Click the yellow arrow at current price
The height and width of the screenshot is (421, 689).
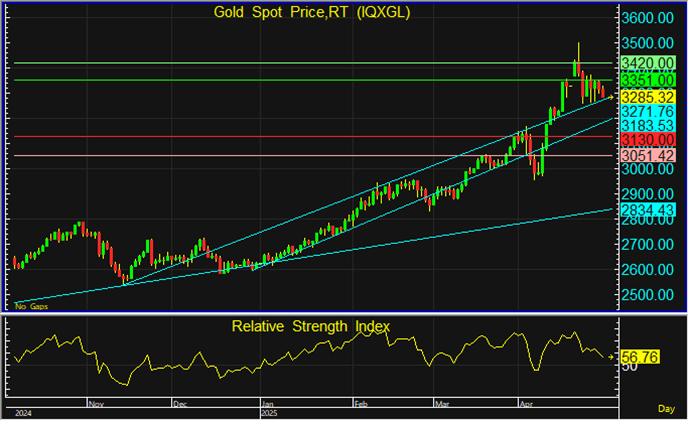[611, 97]
